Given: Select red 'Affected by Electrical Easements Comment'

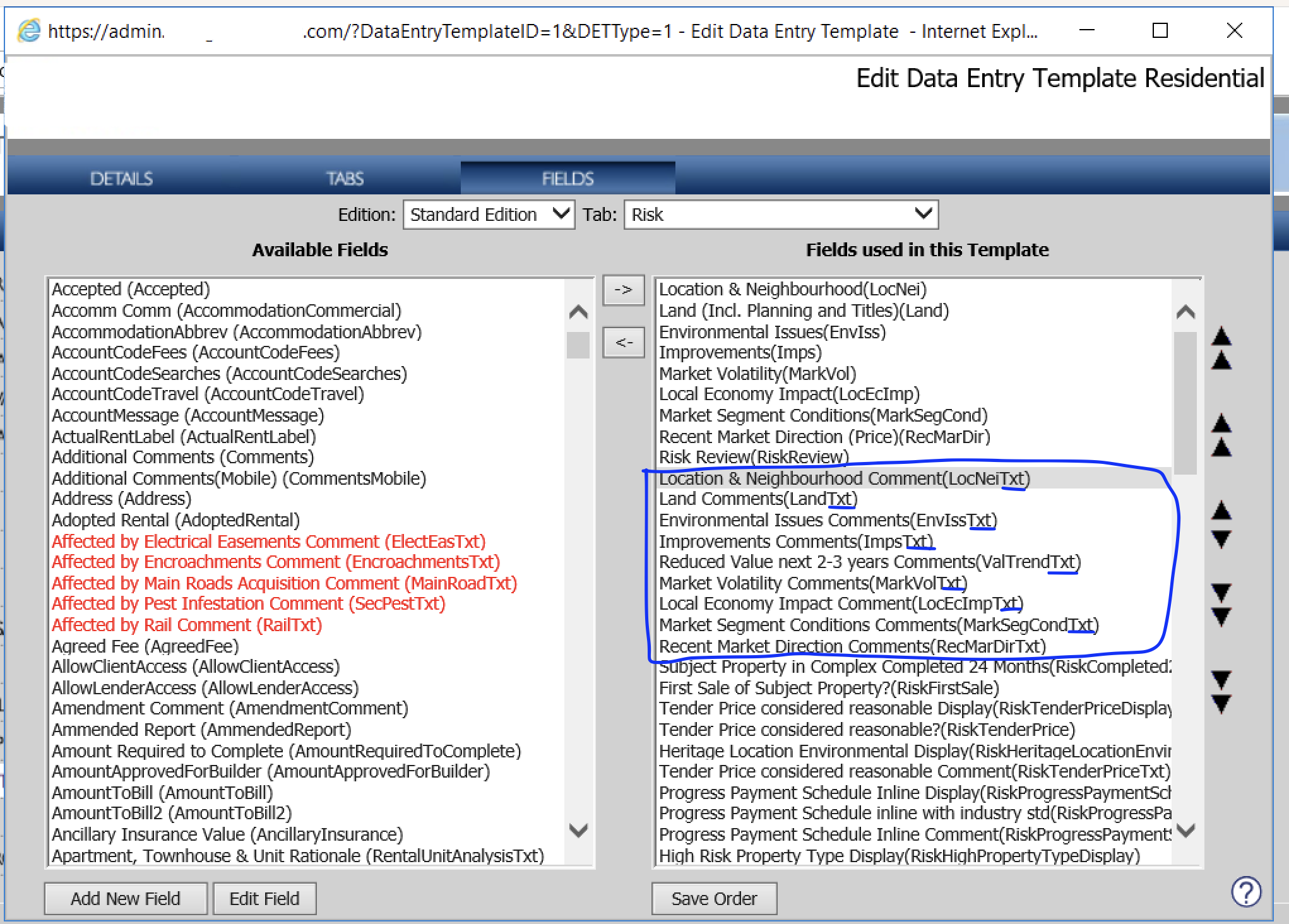Looking at the screenshot, I should [x=268, y=542].
